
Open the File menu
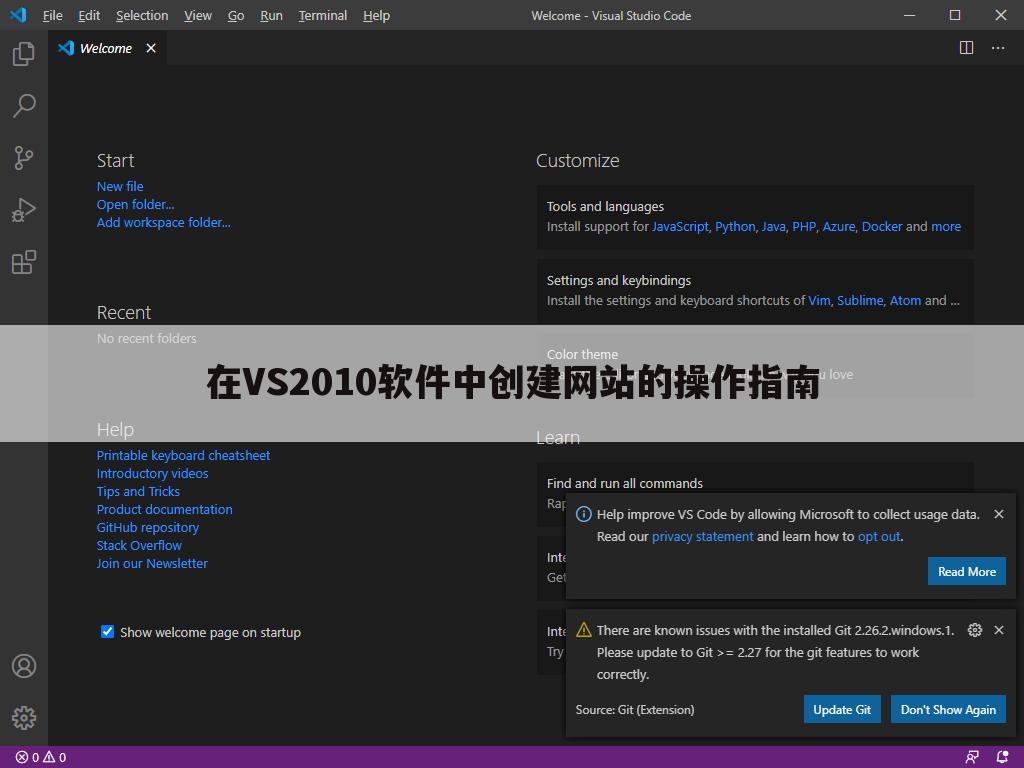tap(52, 15)
